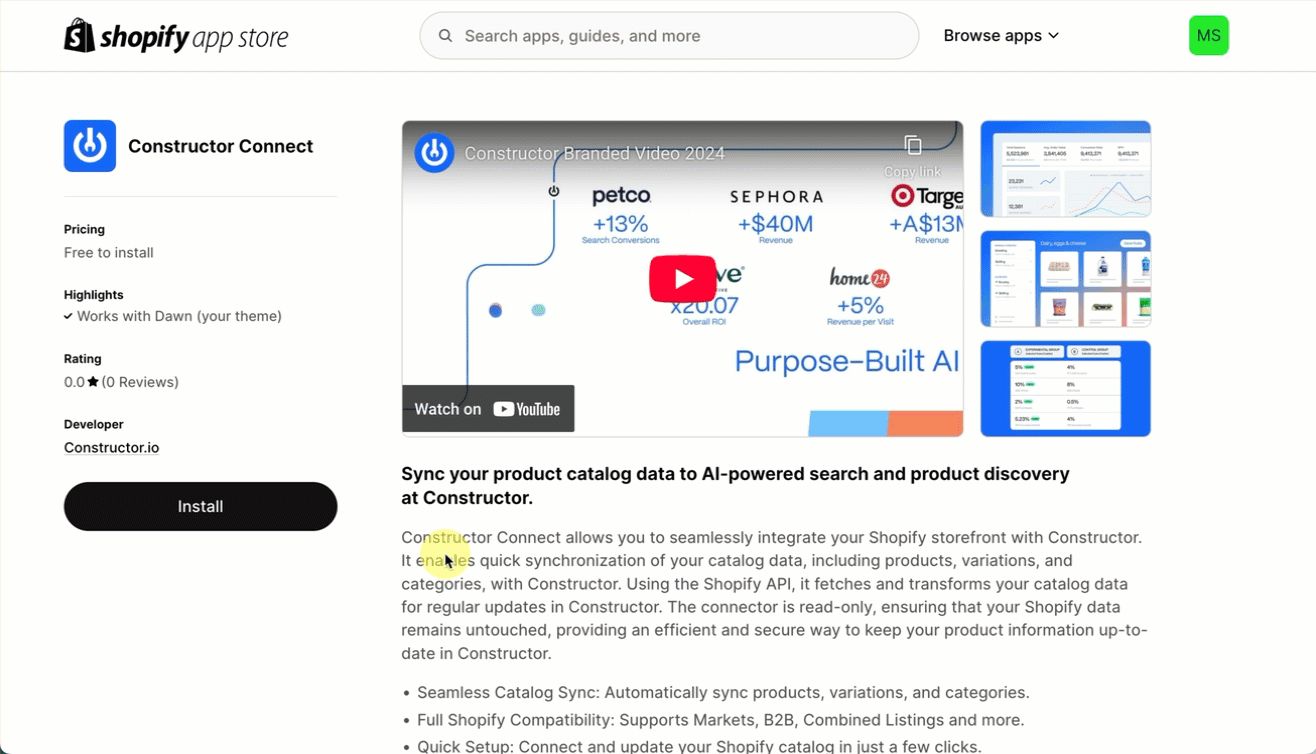This screenshot has width=1316, height=754.
Task: Click the Developer label
Action: [94, 424]
